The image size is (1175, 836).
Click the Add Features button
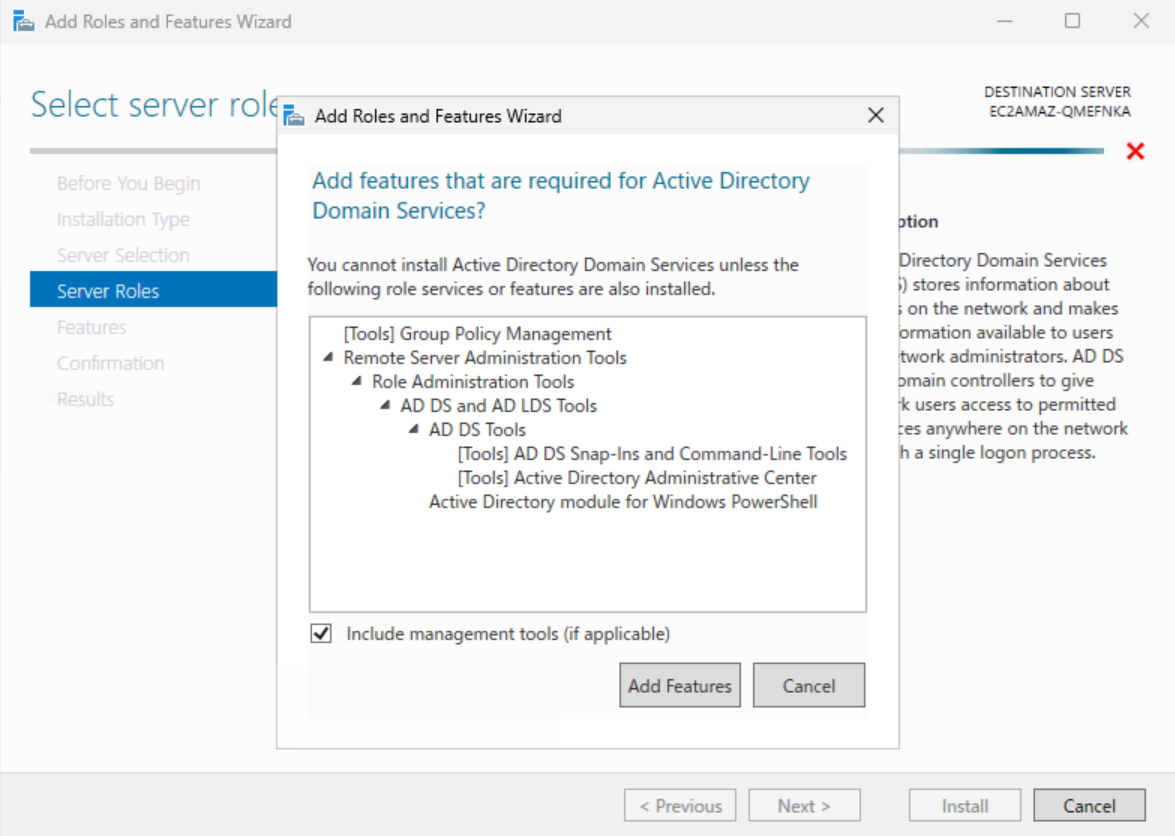tap(680, 686)
